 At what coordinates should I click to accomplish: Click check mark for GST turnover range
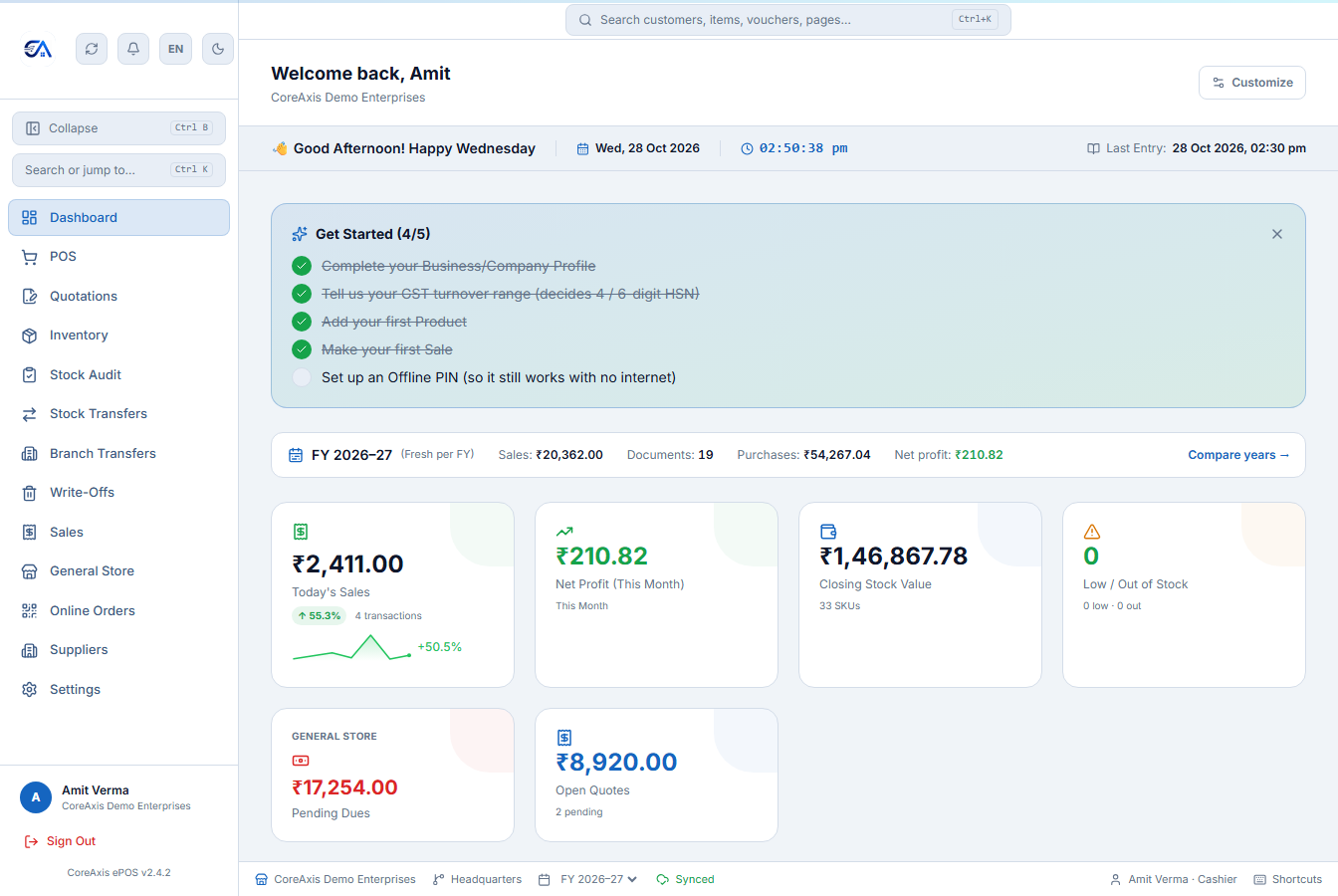pos(302,294)
